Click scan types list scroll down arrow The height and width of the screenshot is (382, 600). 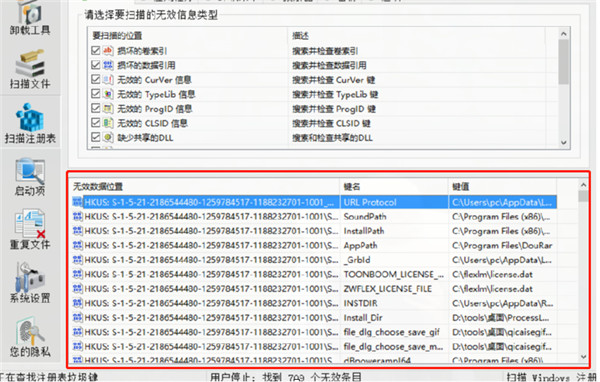pos(563,142)
